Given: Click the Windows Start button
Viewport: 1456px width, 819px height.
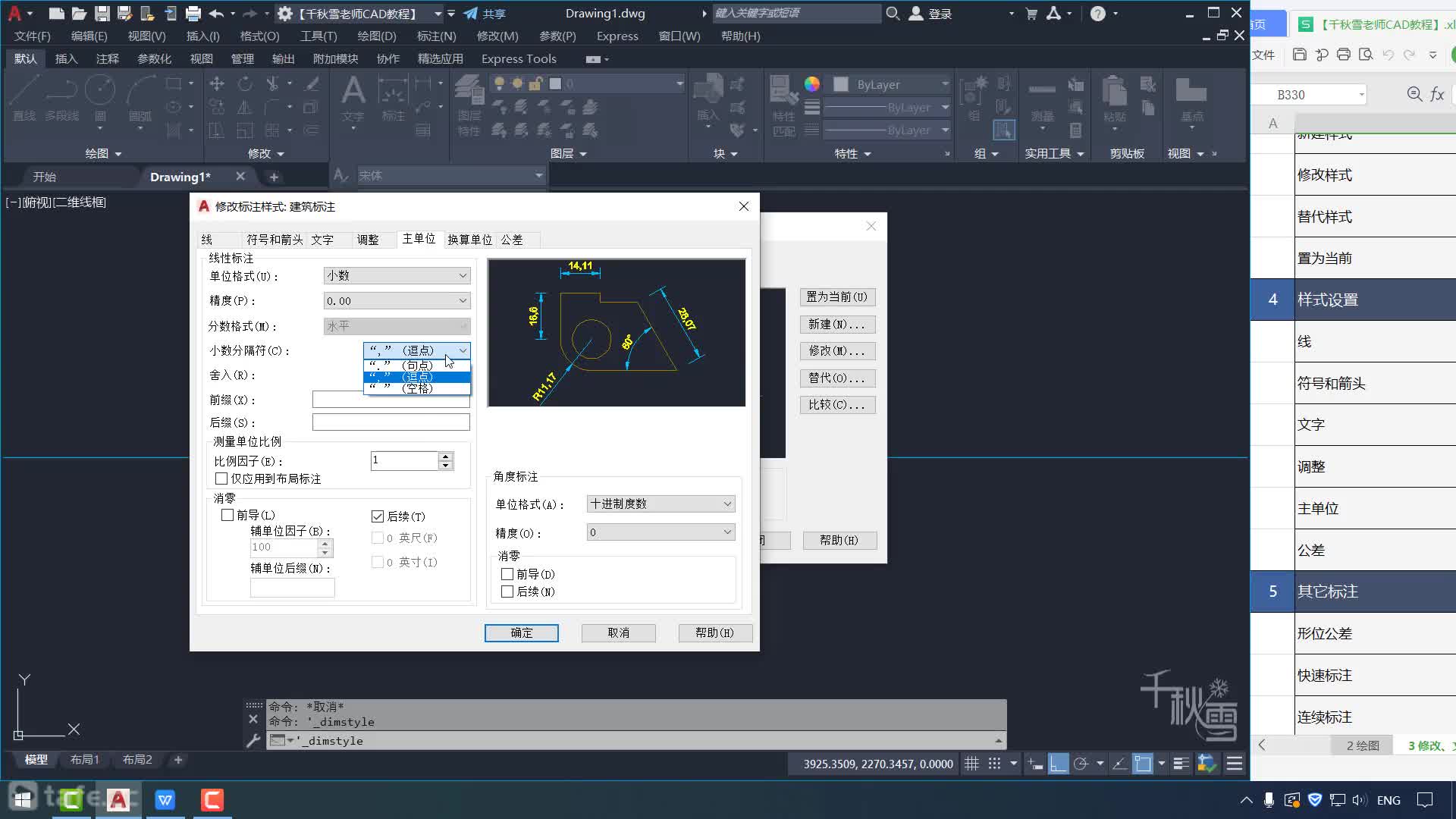Looking at the screenshot, I should point(23,799).
